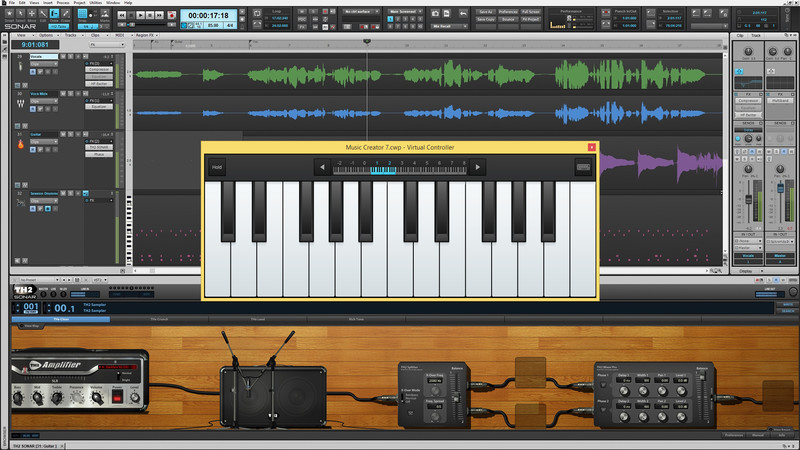The height and width of the screenshot is (450, 800).
Task: Click the Vocals track name field
Action: [x=43, y=57]
